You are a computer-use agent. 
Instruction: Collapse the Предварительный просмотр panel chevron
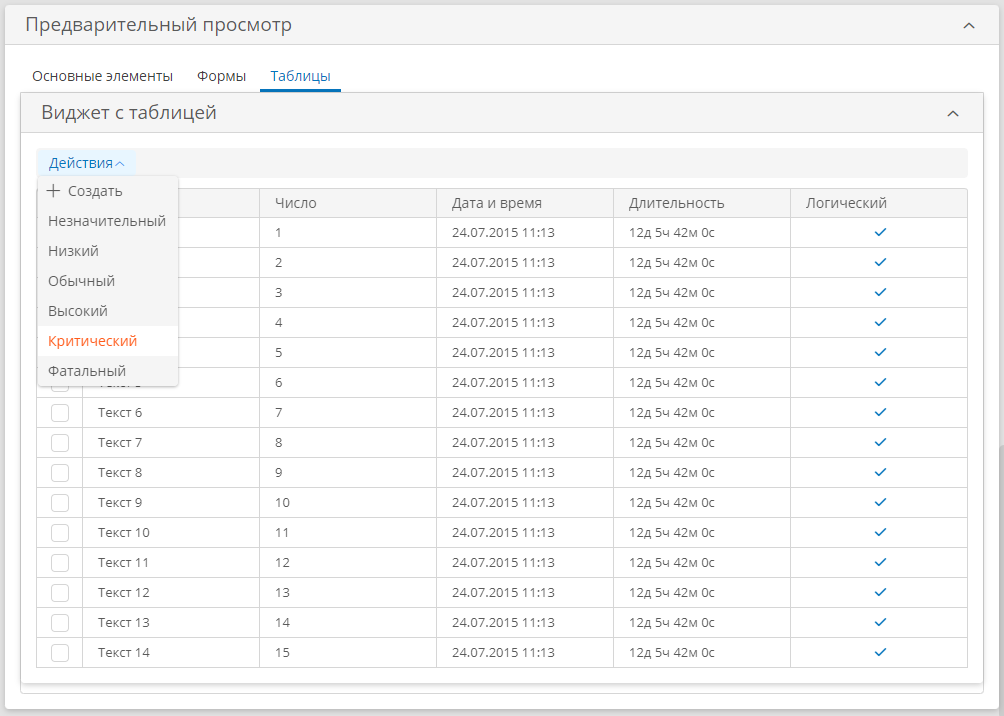[x=969, y=26]
